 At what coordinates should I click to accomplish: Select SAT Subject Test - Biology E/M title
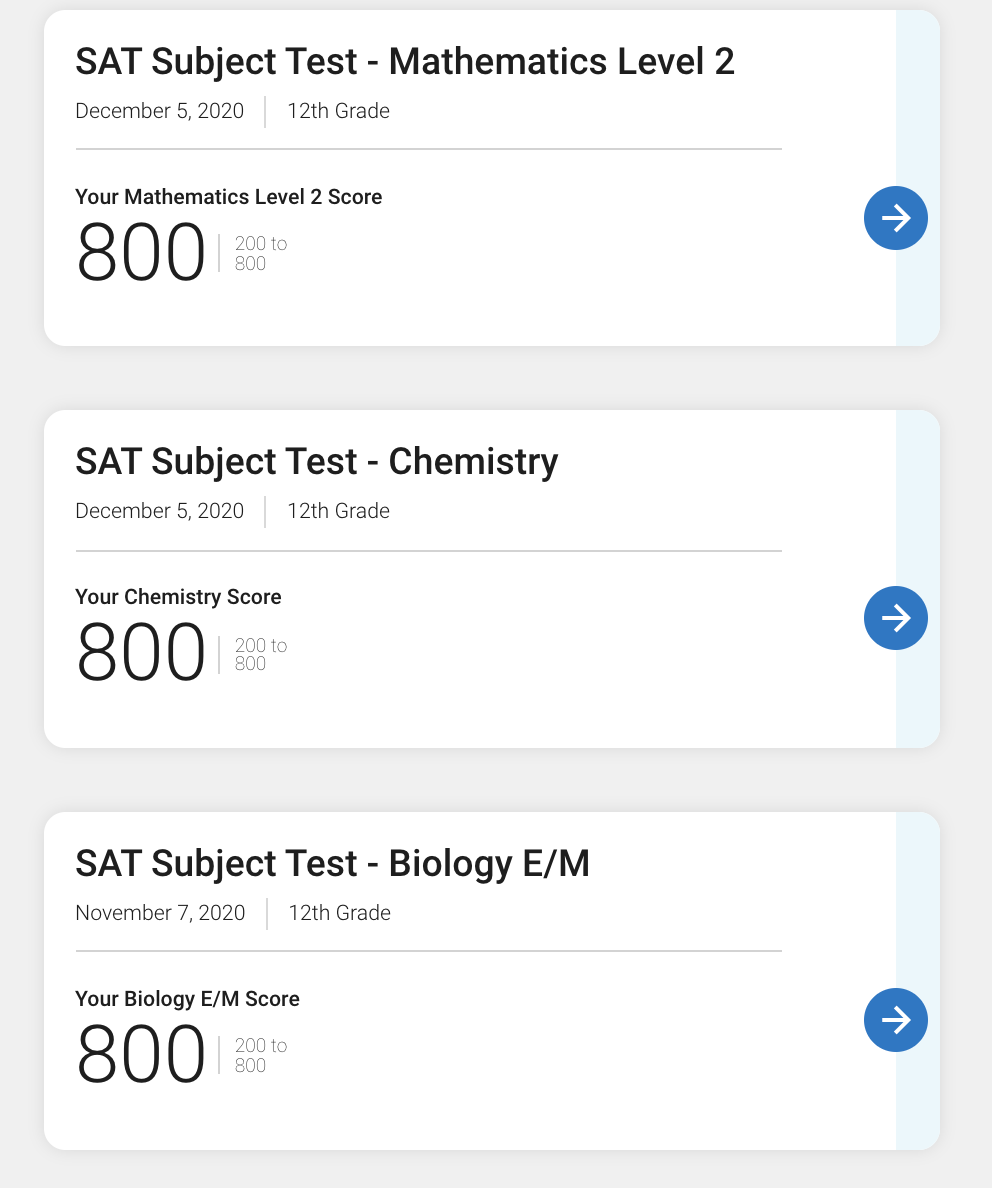pos(332,864)
